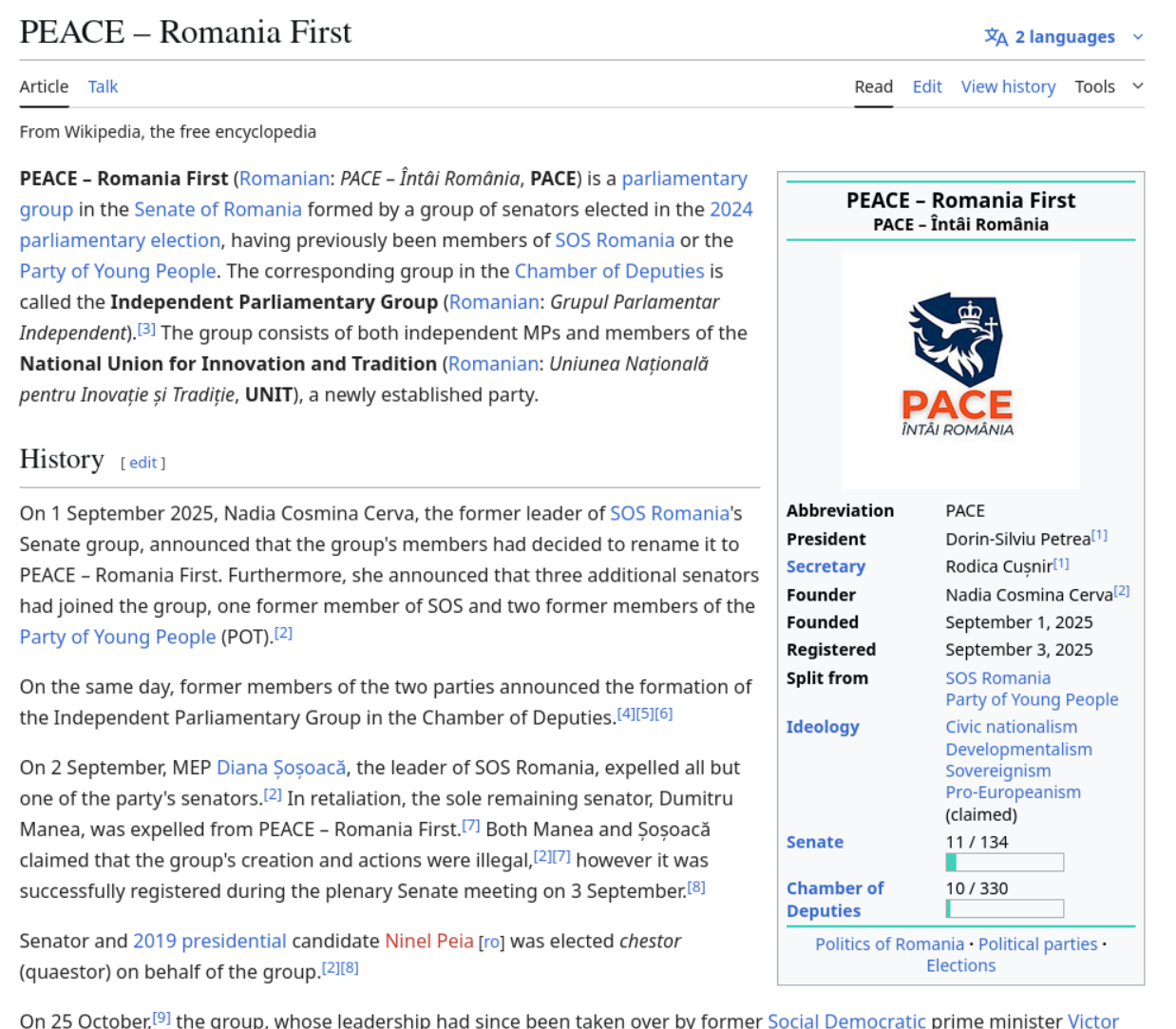Screen dimensions: 1176x1029
Task: Open citation [4] after Chamber of Deputies
Action: (x=626, y=714)
